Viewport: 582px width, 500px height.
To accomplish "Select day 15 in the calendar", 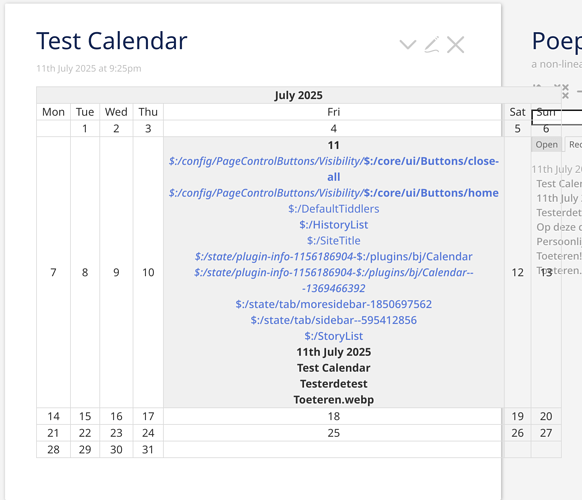I will 85,416.
